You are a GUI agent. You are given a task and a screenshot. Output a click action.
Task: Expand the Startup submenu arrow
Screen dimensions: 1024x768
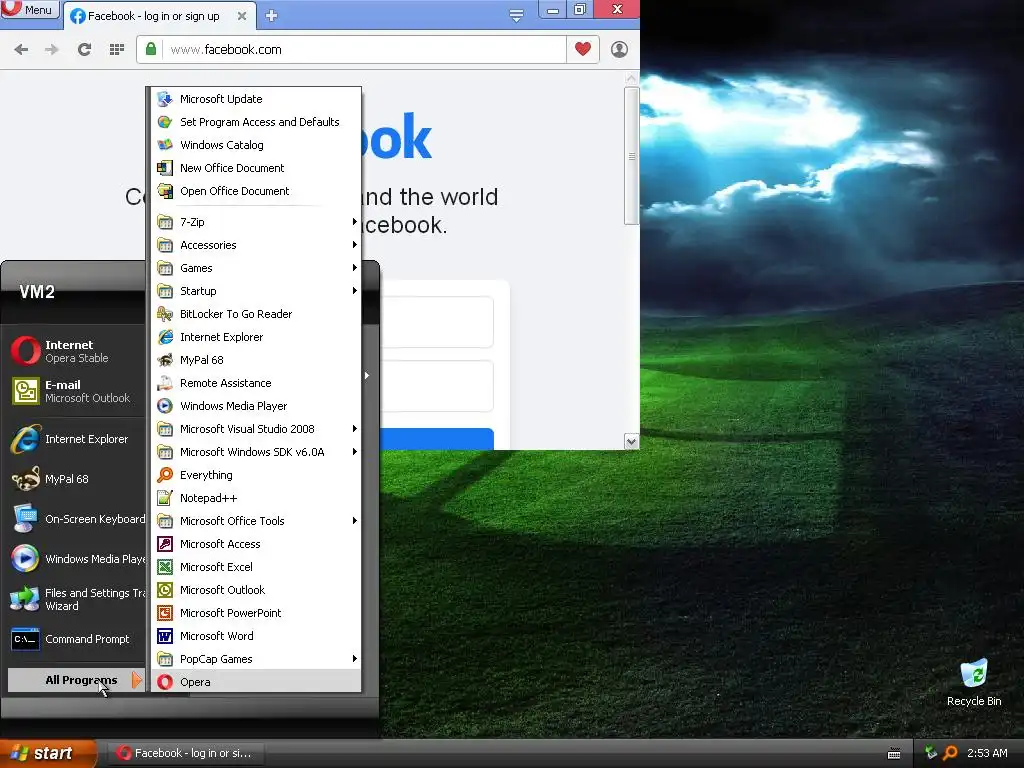355,291
